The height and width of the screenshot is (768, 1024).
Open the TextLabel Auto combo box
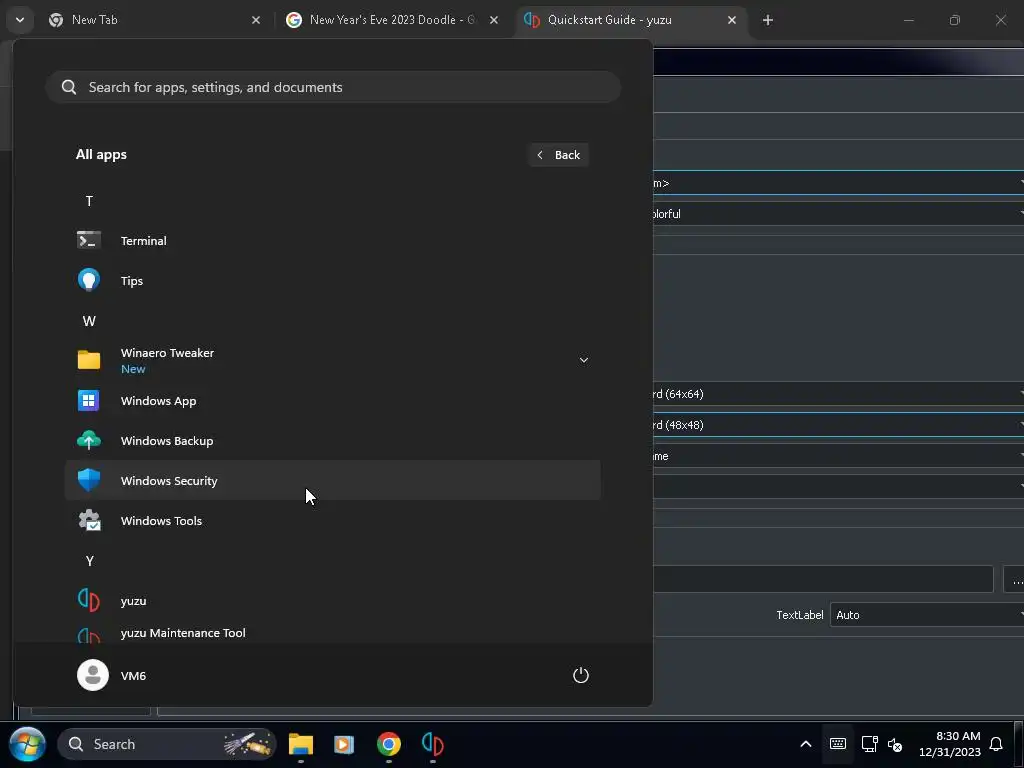pyautogui.click(x=927, y=615)
